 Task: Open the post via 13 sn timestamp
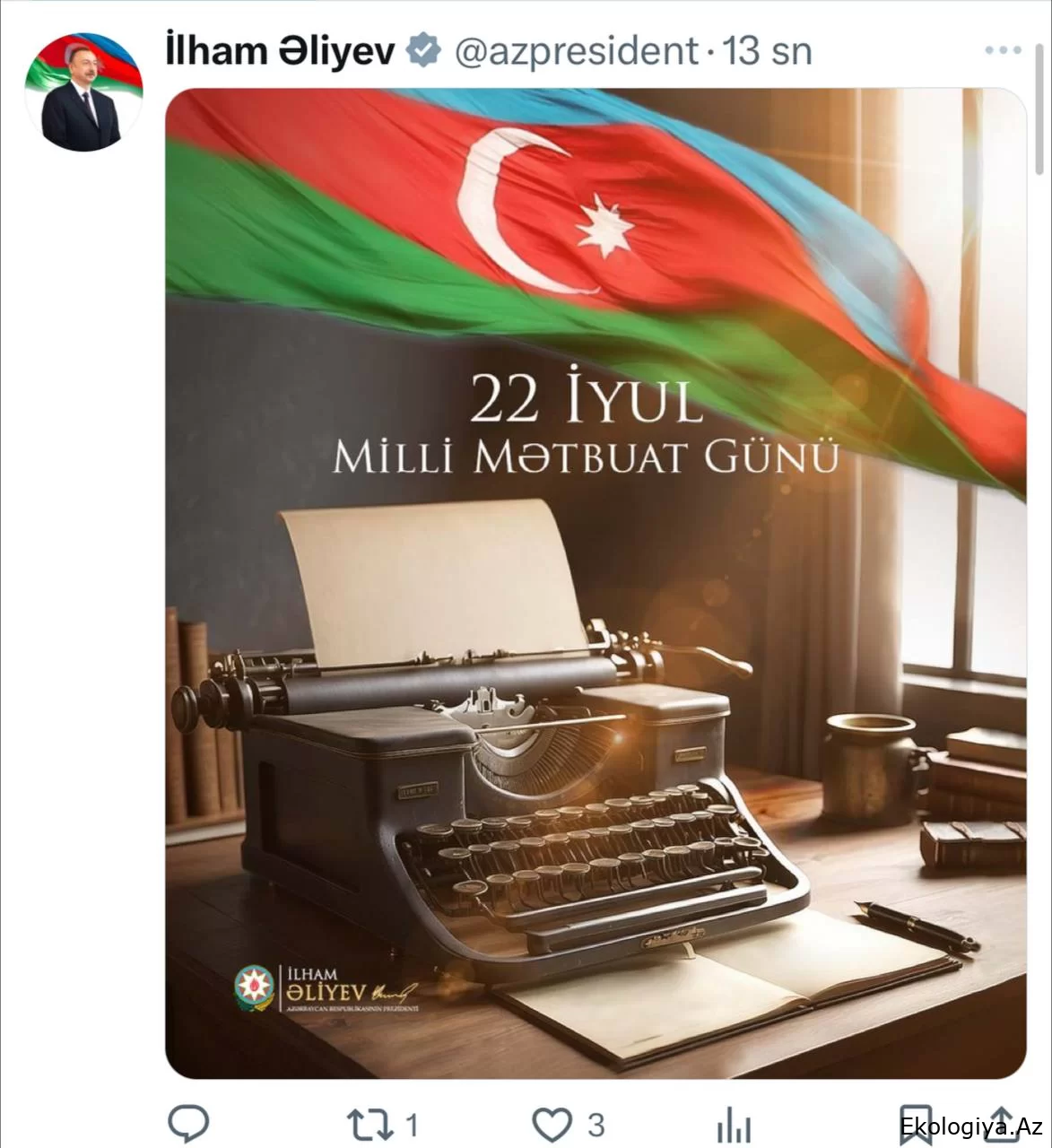coord(767,51)
